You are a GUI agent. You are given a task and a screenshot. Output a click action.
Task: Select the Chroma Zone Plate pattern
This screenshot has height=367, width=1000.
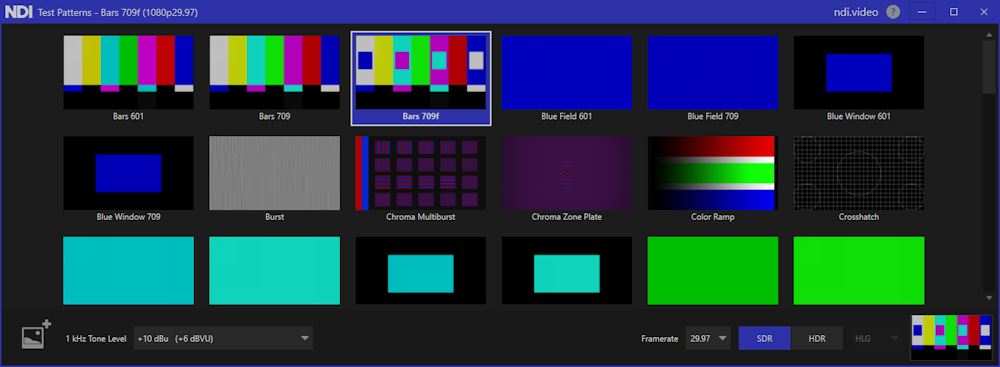566,178
